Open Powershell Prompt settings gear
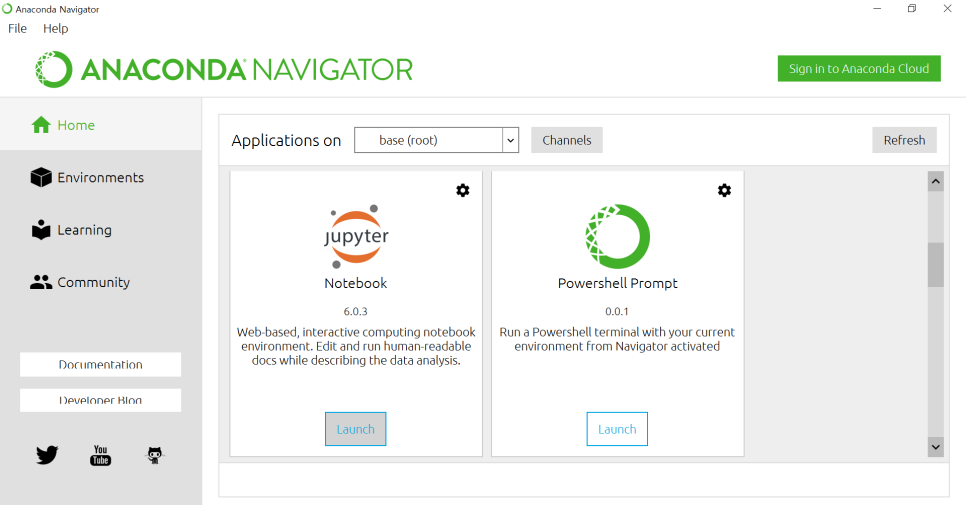This screenshot has height=505, width=966. (x=724, y=190)
